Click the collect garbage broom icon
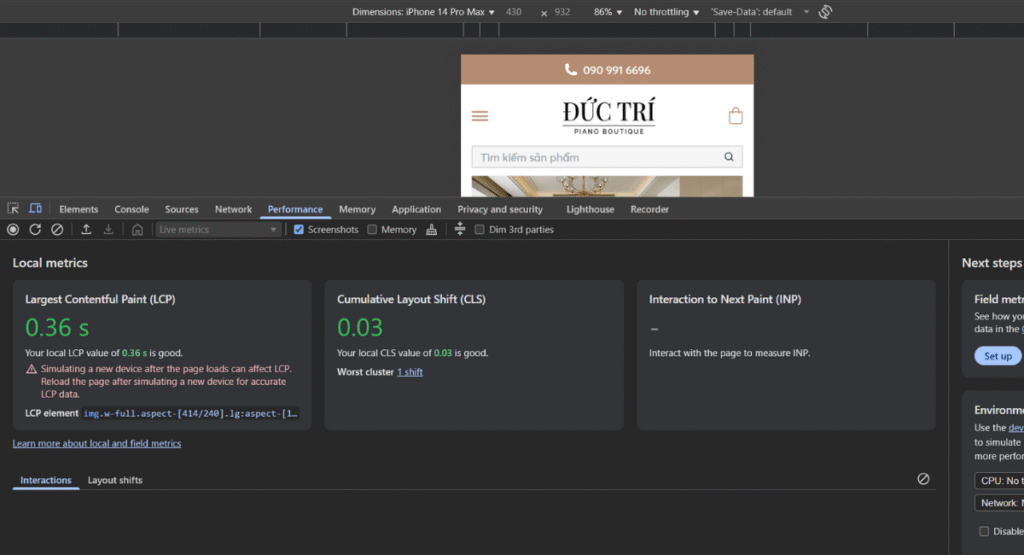1024x555 pixels. coord(432,230)
